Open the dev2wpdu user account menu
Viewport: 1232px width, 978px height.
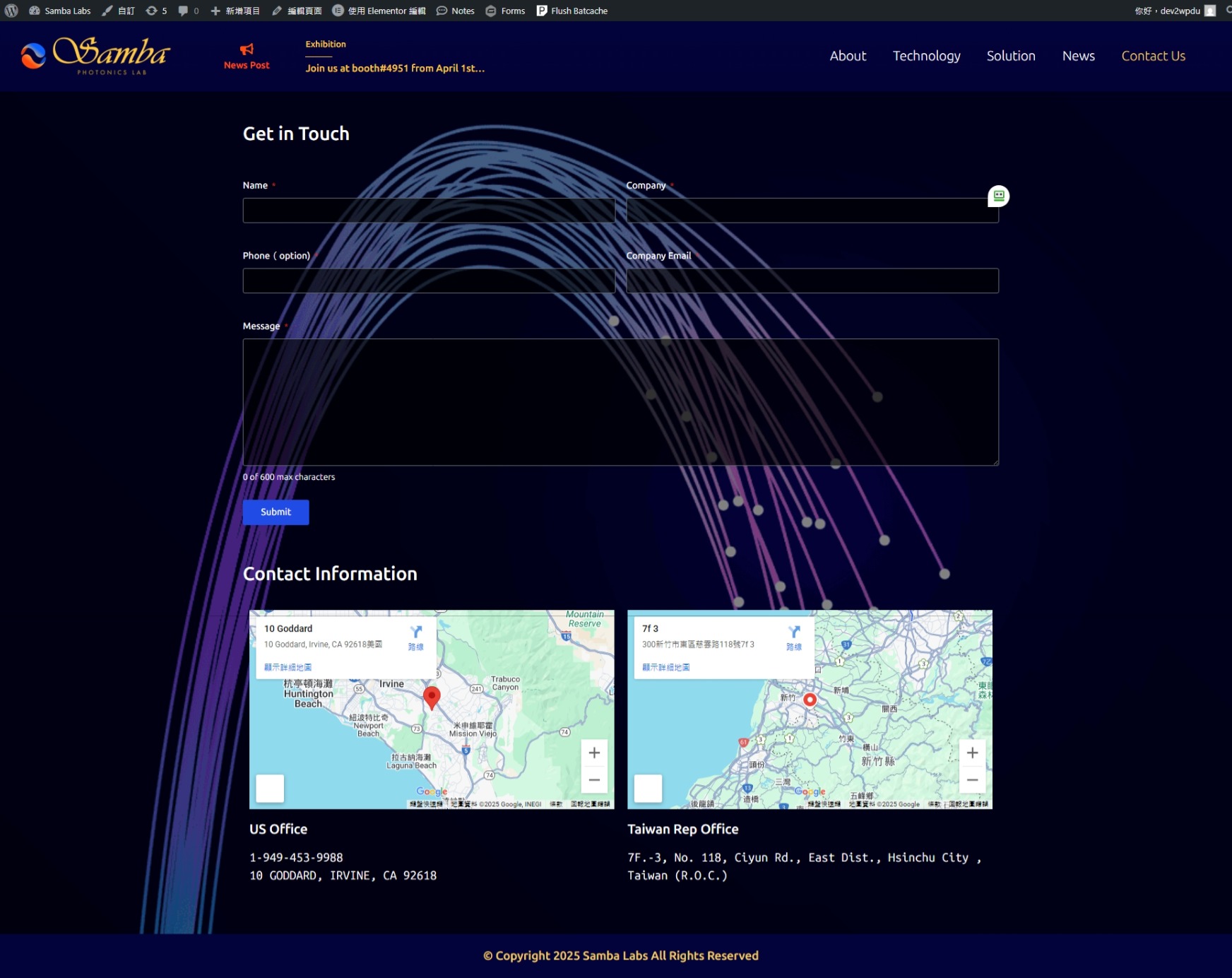click(1178, 11)
